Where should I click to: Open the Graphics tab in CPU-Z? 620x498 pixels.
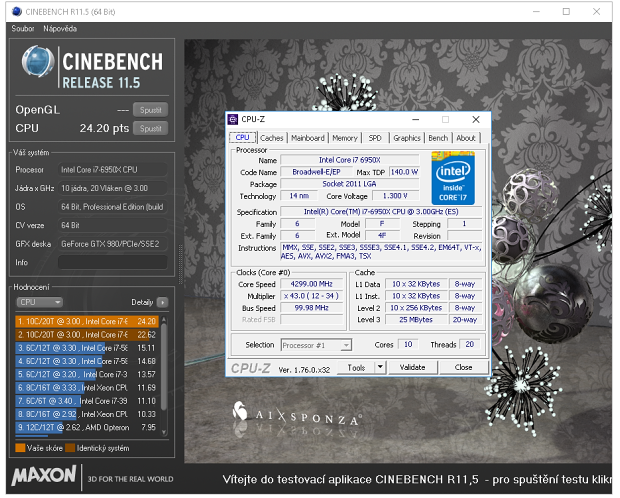point(406,138)
